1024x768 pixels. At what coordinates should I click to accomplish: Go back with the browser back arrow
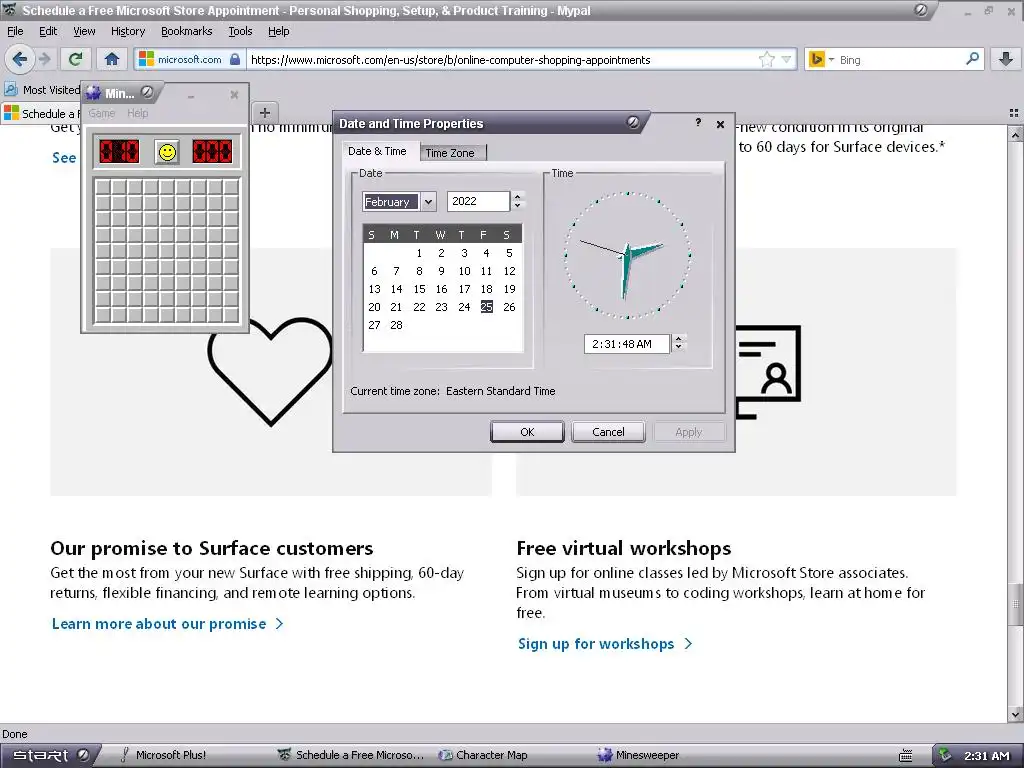[x=19, y=59]
